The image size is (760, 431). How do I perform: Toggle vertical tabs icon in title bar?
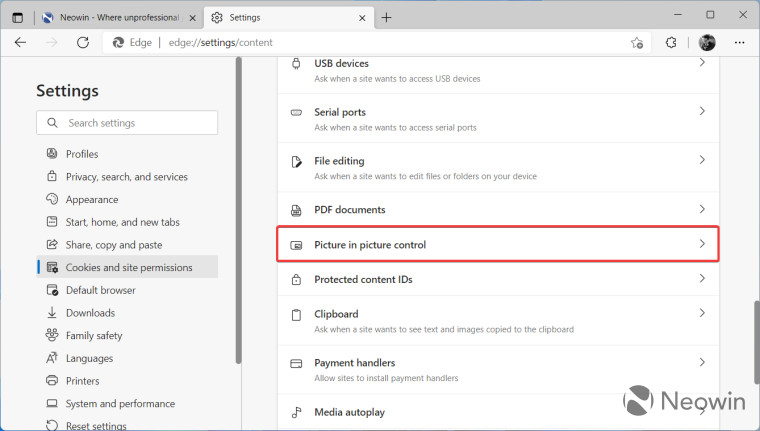pyautogui.click(x=18, y=17)
